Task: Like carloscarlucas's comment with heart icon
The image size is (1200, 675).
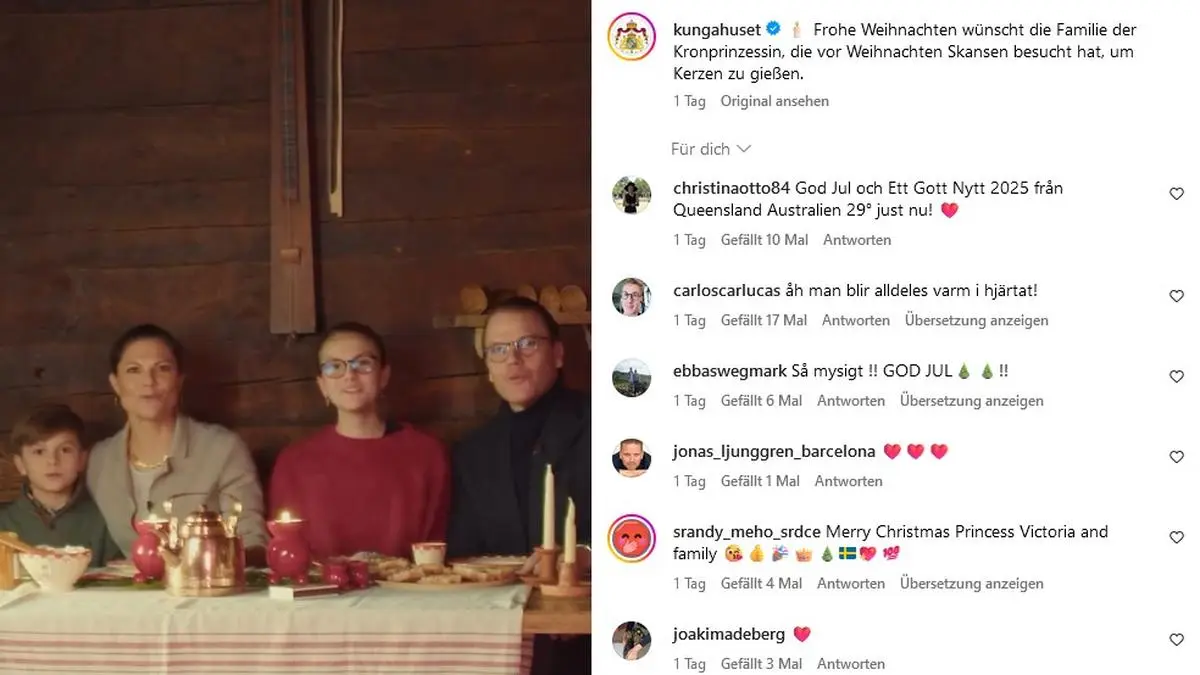Action: pyautogui.click(x=1176, y=296)
